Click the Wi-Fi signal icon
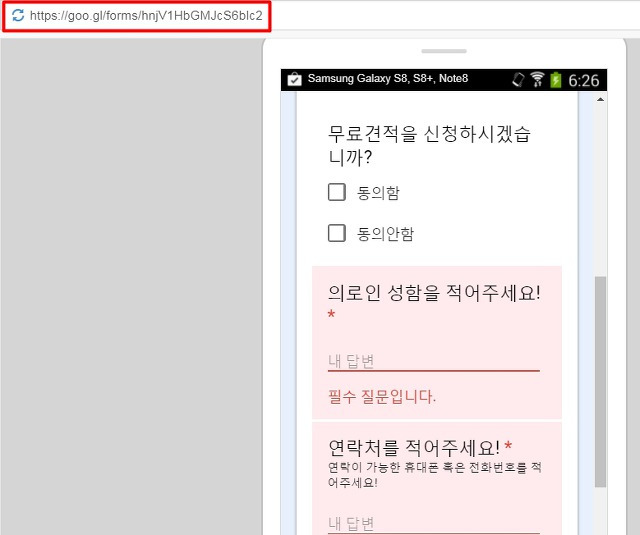The image size is (640, 535). pyautogui.click(x=537, y=79)
